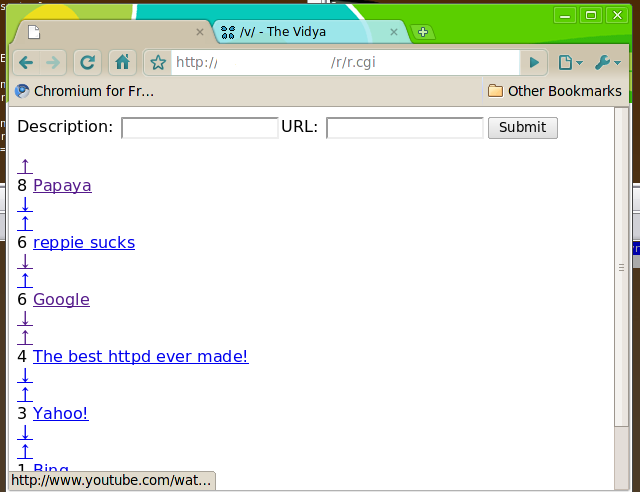The width and height of the screenshot is (640, 492).
Task: Open the page menu dropdown
Action: 570,62
